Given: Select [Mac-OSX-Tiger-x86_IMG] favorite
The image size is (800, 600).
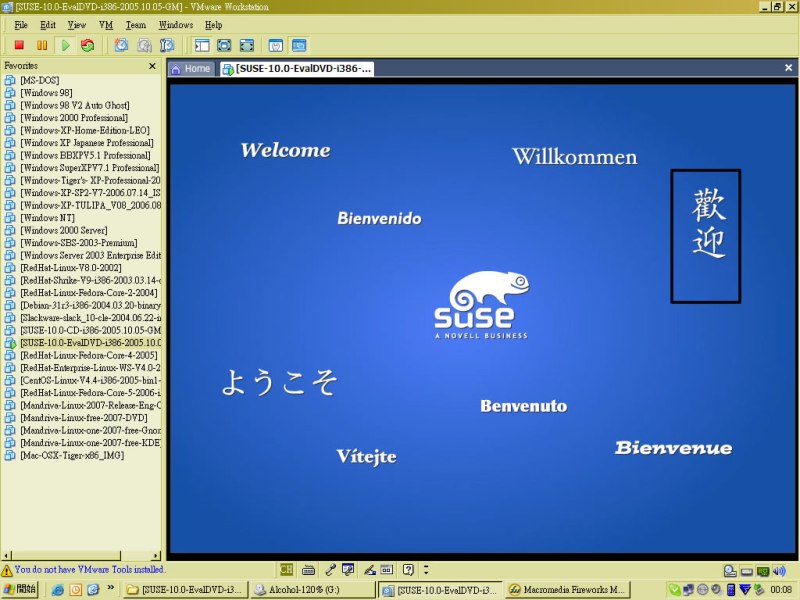Looking at the screenshot, I should [72, 455].
